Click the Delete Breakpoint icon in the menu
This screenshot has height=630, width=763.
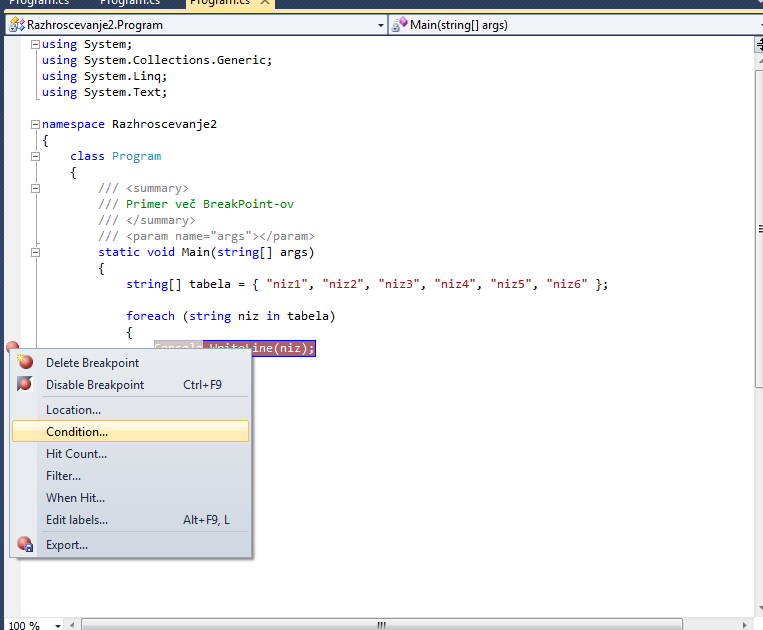[x=25, y=362]
